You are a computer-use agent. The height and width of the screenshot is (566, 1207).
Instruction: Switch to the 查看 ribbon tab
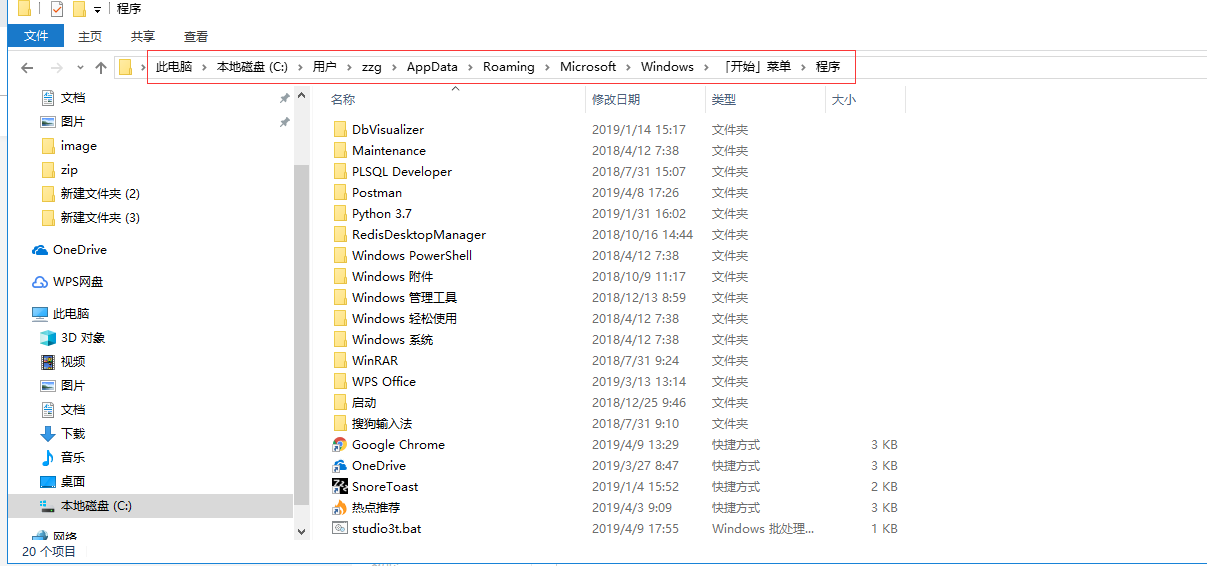pos(196,35)
